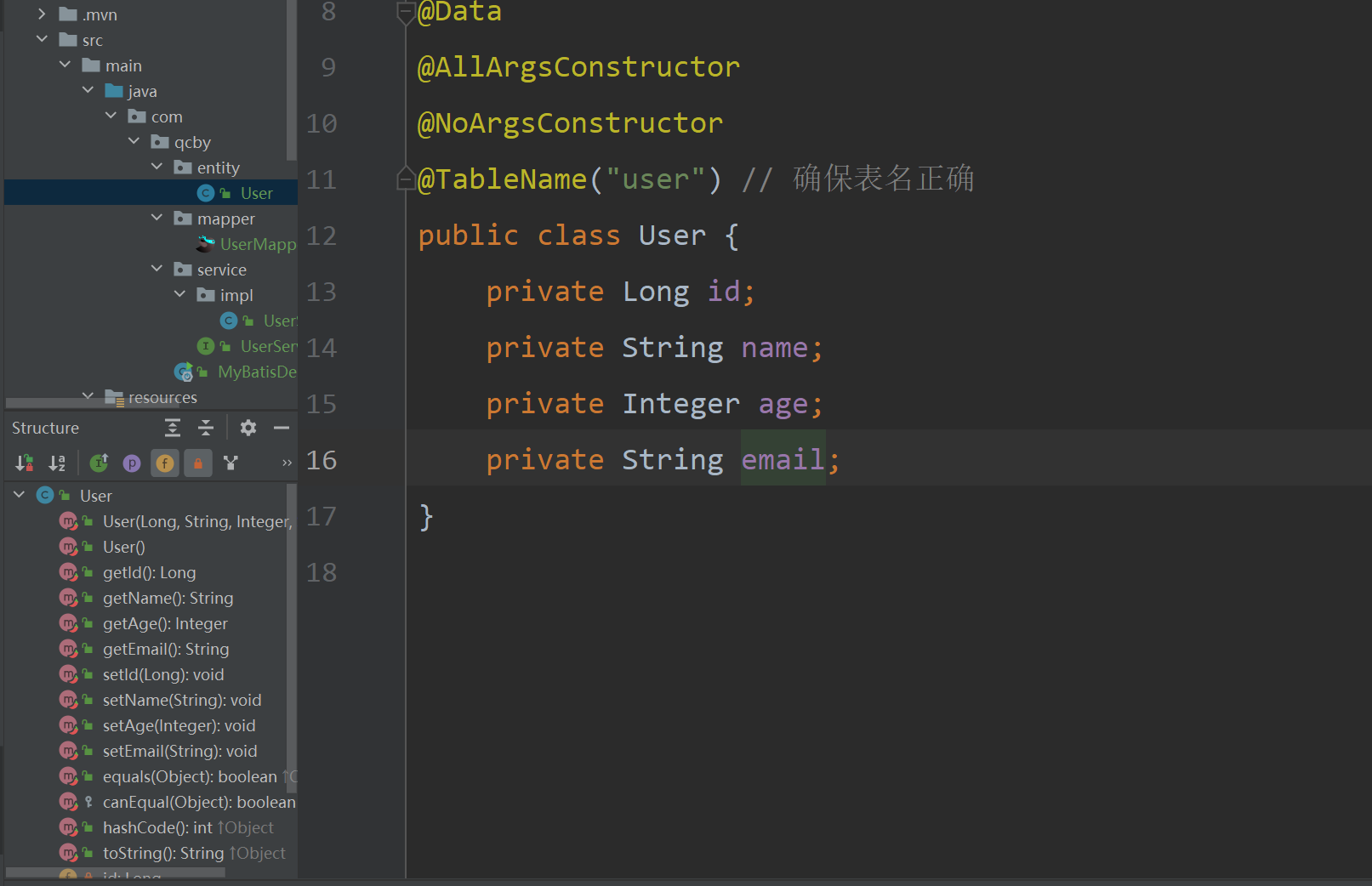
Task: Select User class in entity package
Action: (256, 193)
